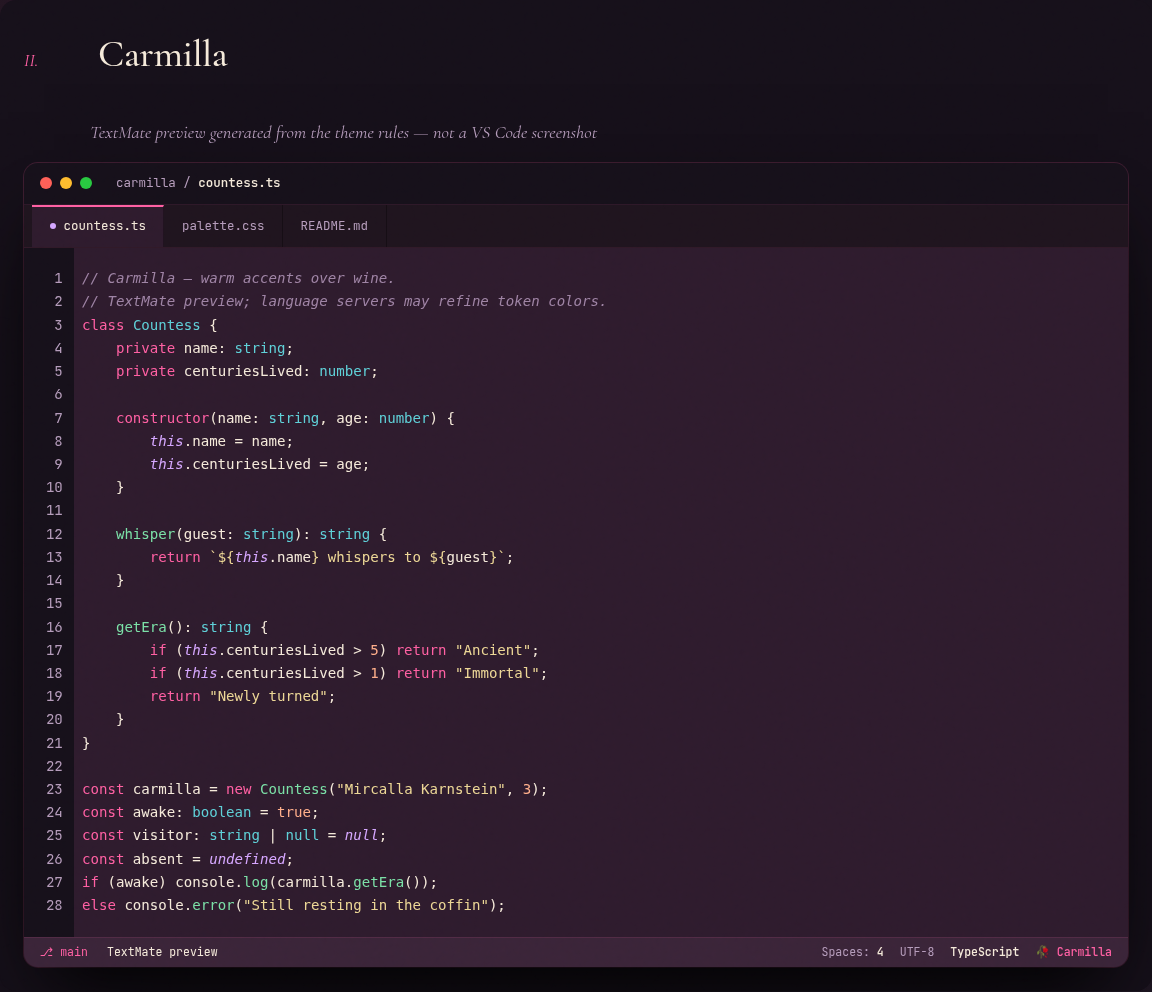Viewport: 1152px width, 992px height.
Task: Click the undefined value on line 26
Action: 247,859
